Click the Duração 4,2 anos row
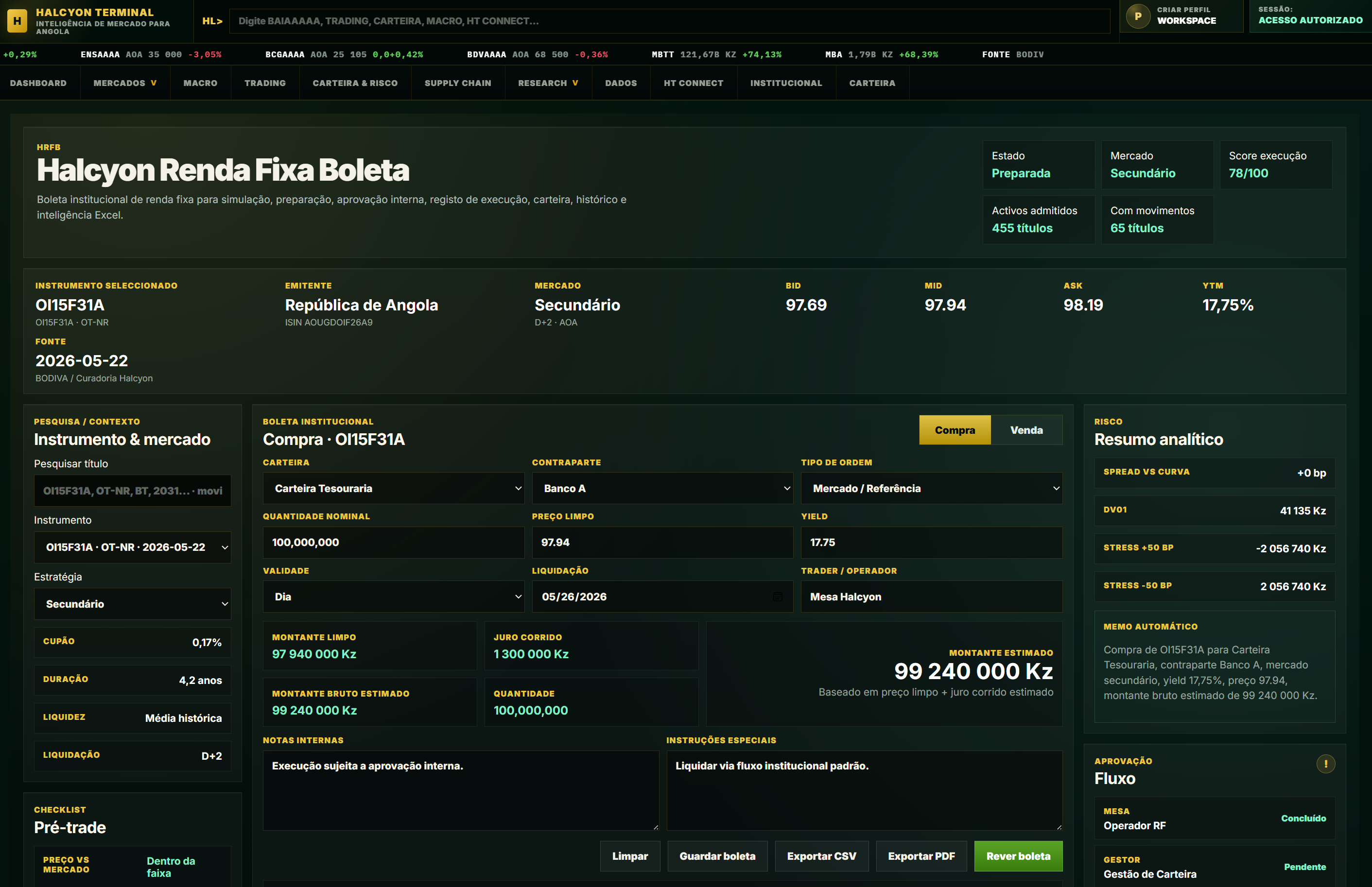This screenshot has height=887, width=1372. [x=133, y=680]
